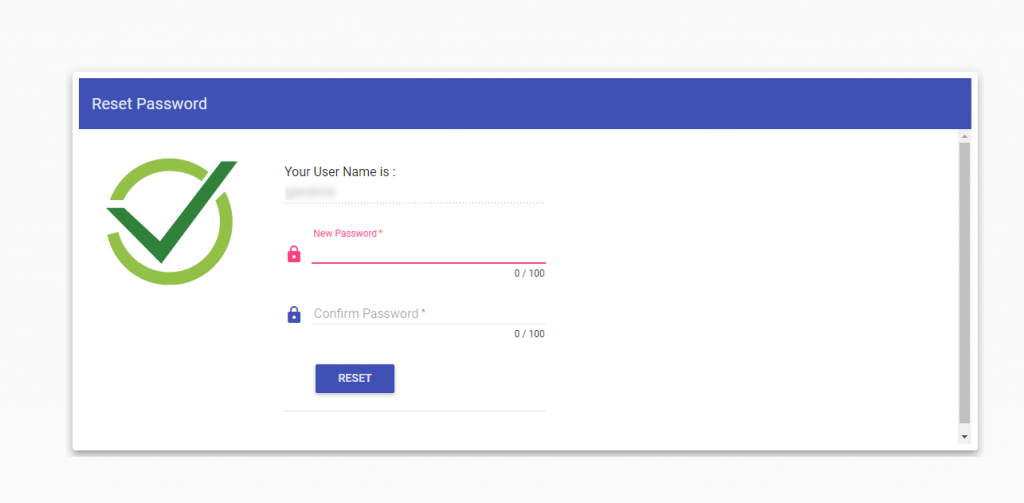Click the asterisk after Confirm Password placeholder

pyautogui.click(x=423, y=313)
